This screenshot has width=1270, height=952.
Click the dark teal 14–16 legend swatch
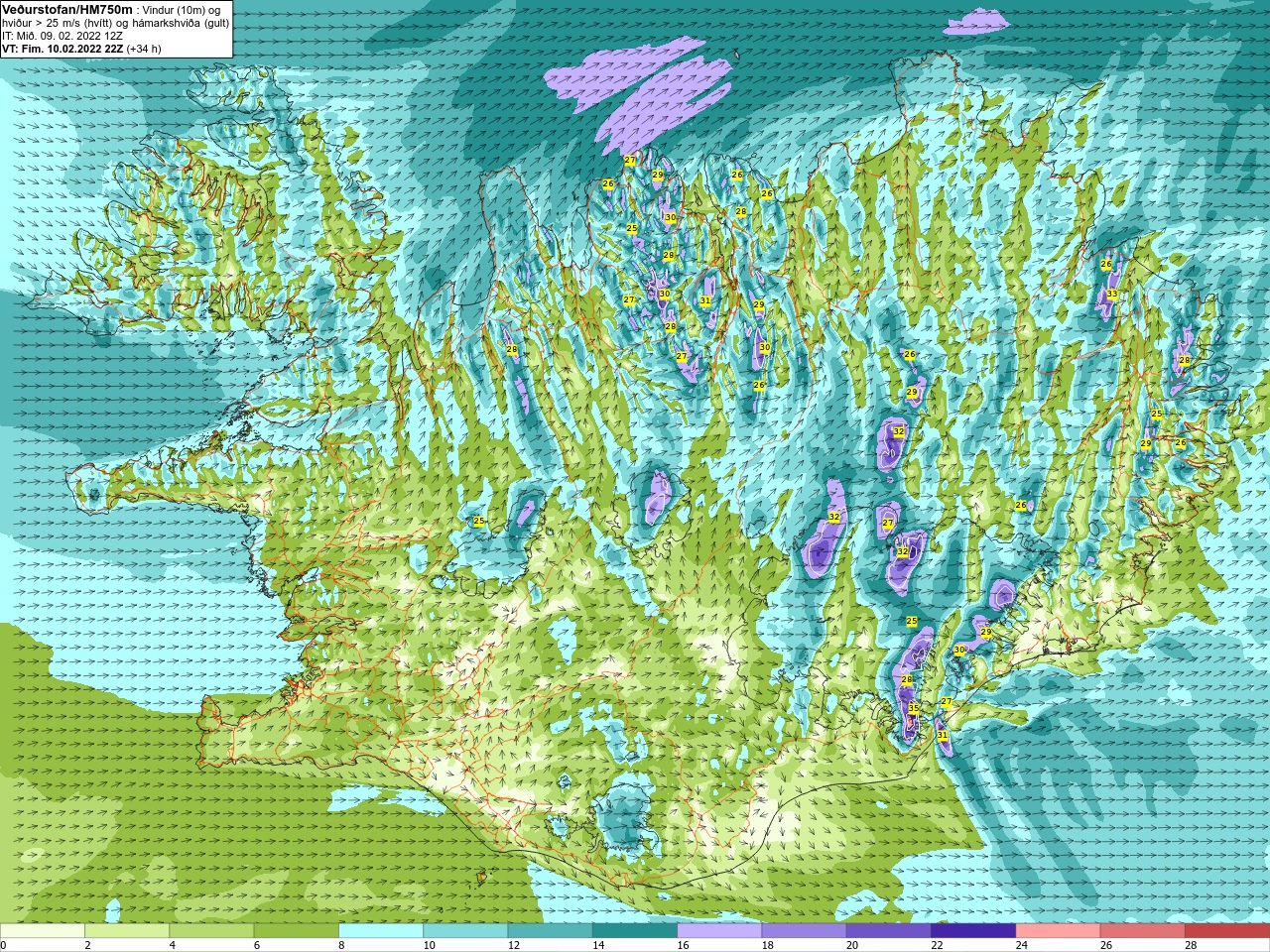(635, 931)
